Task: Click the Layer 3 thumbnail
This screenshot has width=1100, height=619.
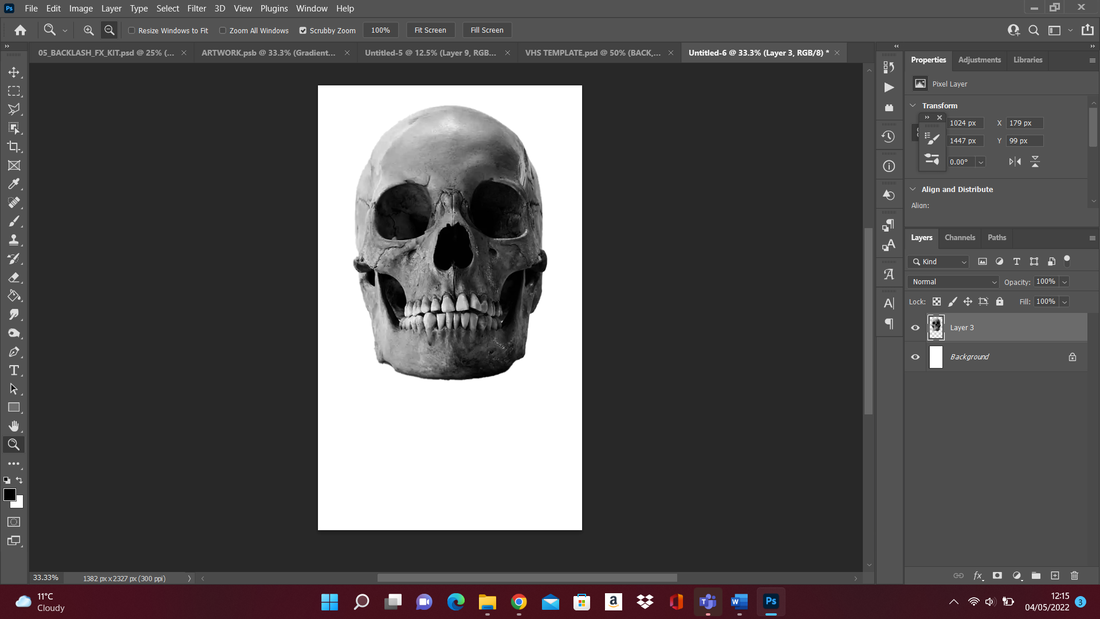Action: pyautogui.click(x=936, y=328)
